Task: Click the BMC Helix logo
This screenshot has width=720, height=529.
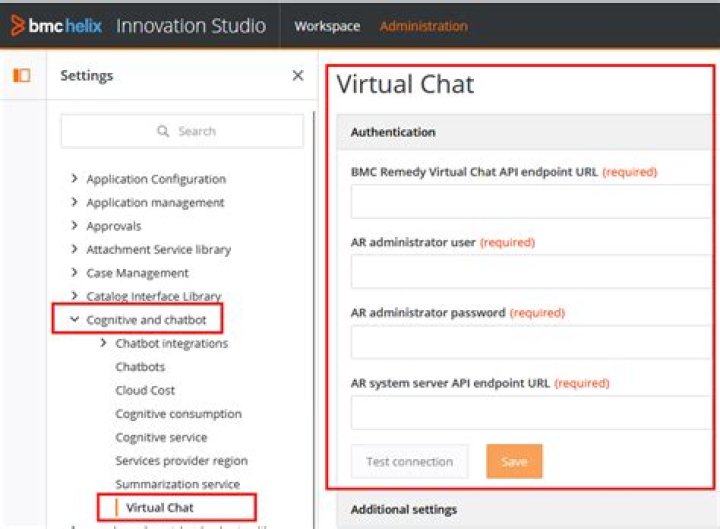Action: pos(56,26)
